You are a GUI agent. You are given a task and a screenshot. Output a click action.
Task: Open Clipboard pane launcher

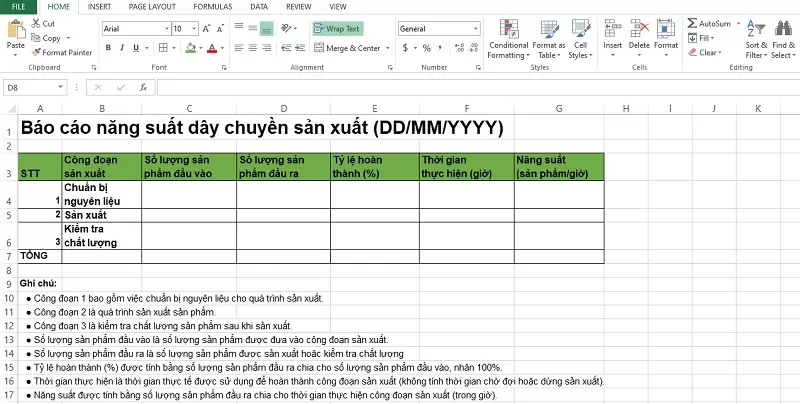(94, 67)
